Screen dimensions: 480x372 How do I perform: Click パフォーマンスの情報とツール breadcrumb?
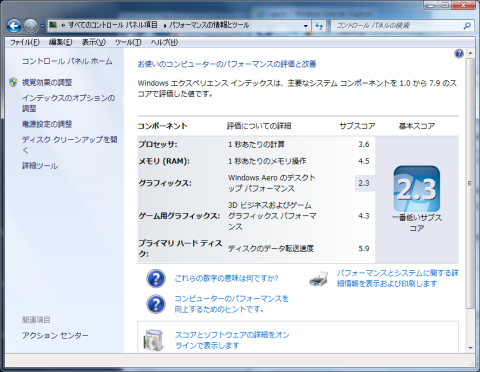[x=209, y=25]
